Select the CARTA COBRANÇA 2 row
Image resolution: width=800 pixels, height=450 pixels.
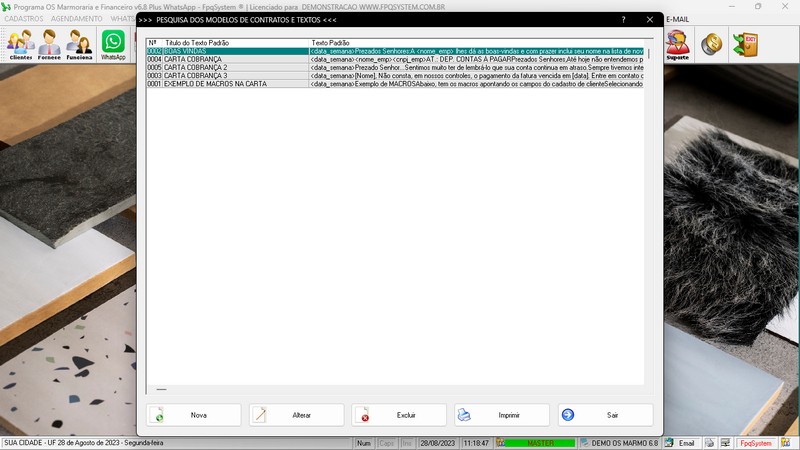(x=395, y=67)
